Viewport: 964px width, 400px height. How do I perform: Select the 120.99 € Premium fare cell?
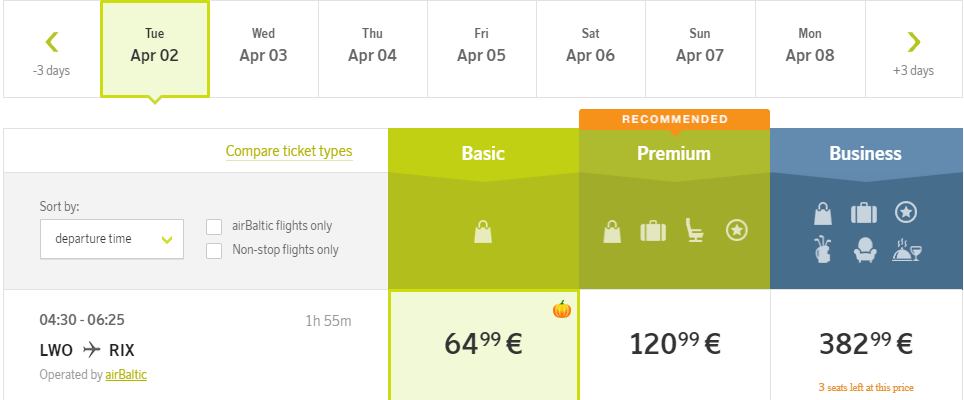(x=674, y=345)
